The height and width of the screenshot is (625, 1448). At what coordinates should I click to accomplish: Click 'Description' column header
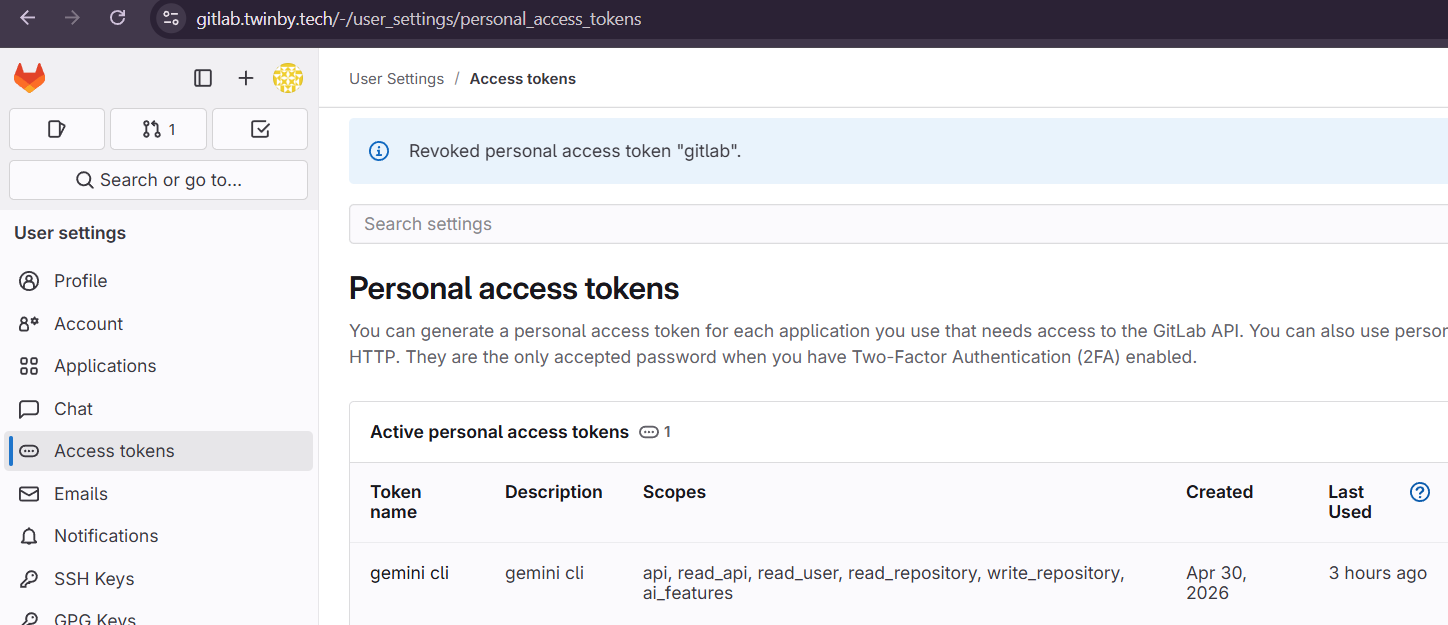pyautogui.click(x=554, y=492)
